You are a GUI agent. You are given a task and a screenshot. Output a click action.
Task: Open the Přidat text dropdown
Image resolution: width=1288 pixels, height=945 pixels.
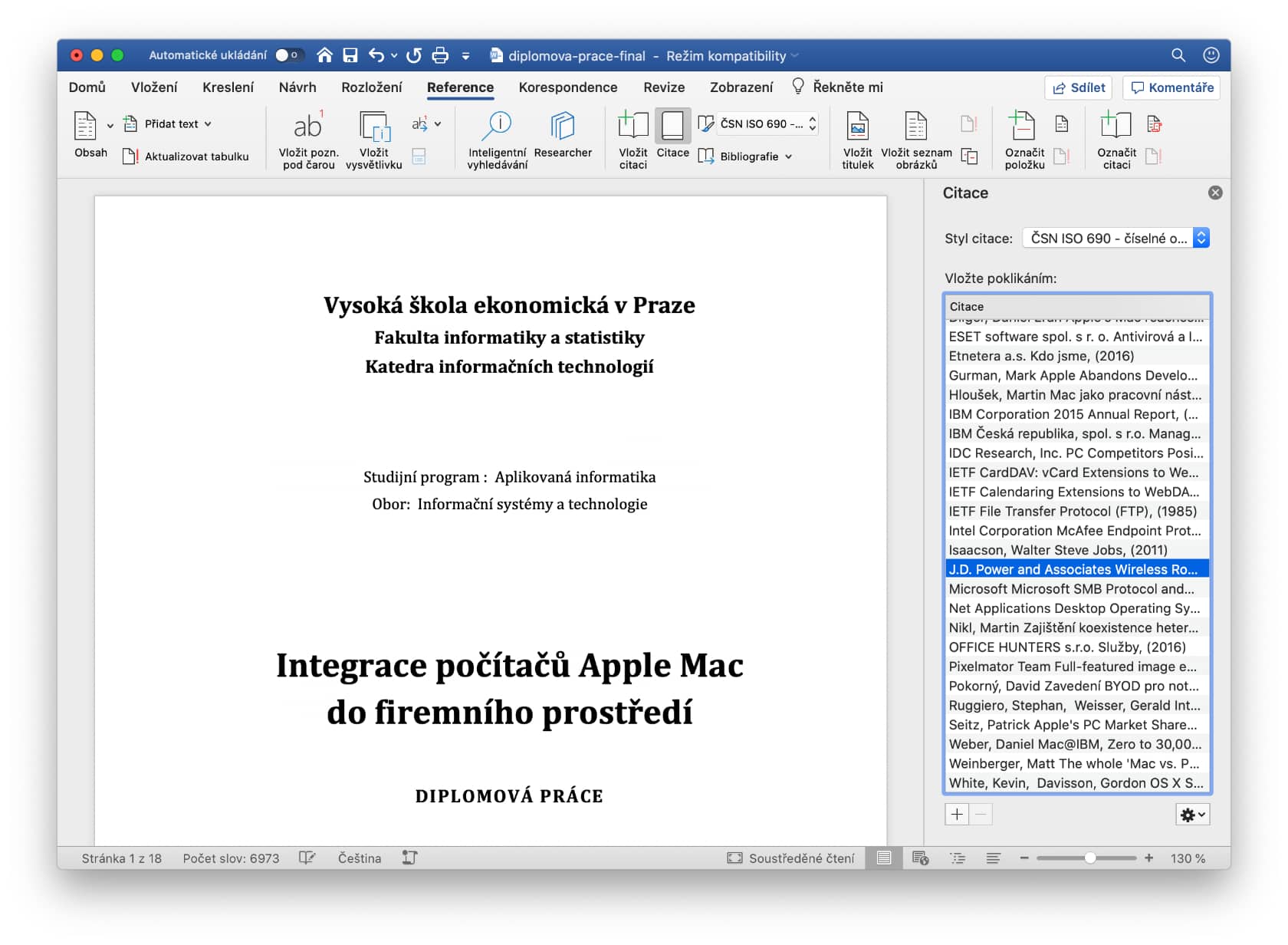coord(168,123)
